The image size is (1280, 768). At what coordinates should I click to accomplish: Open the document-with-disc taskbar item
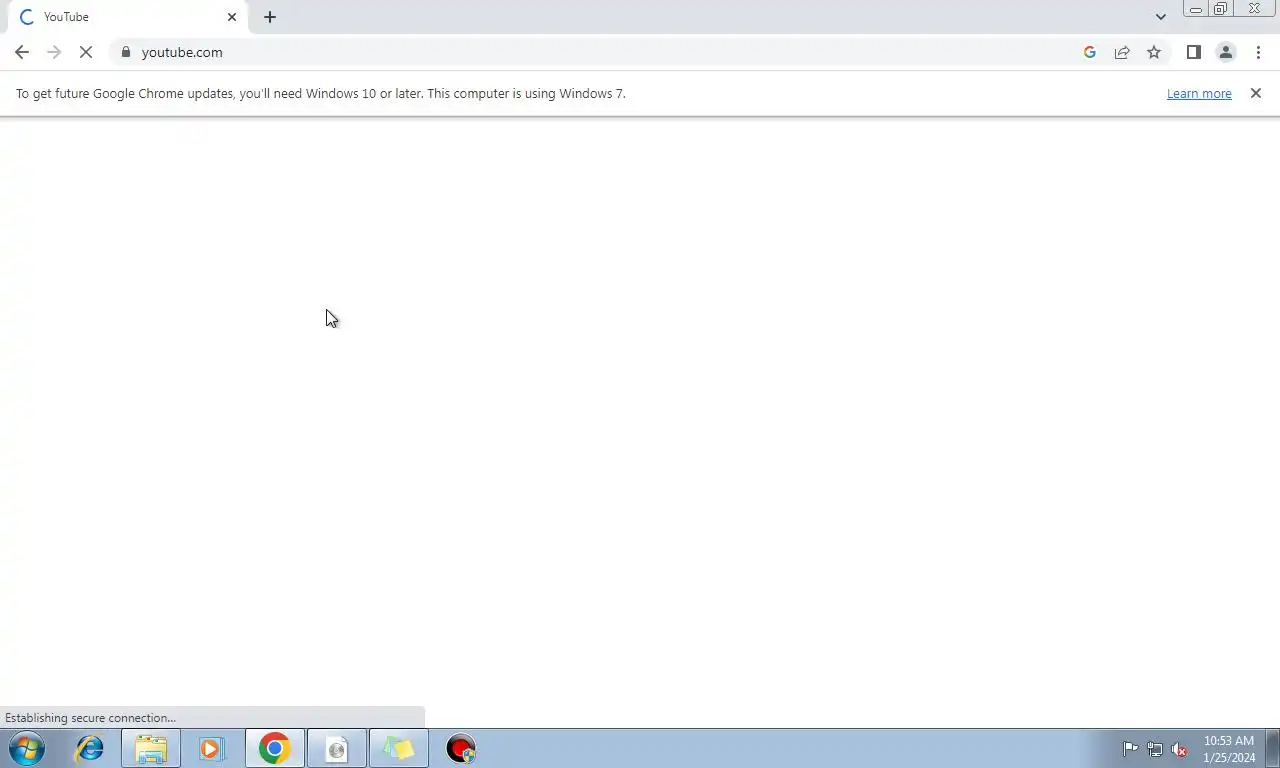tap(336, 748)
